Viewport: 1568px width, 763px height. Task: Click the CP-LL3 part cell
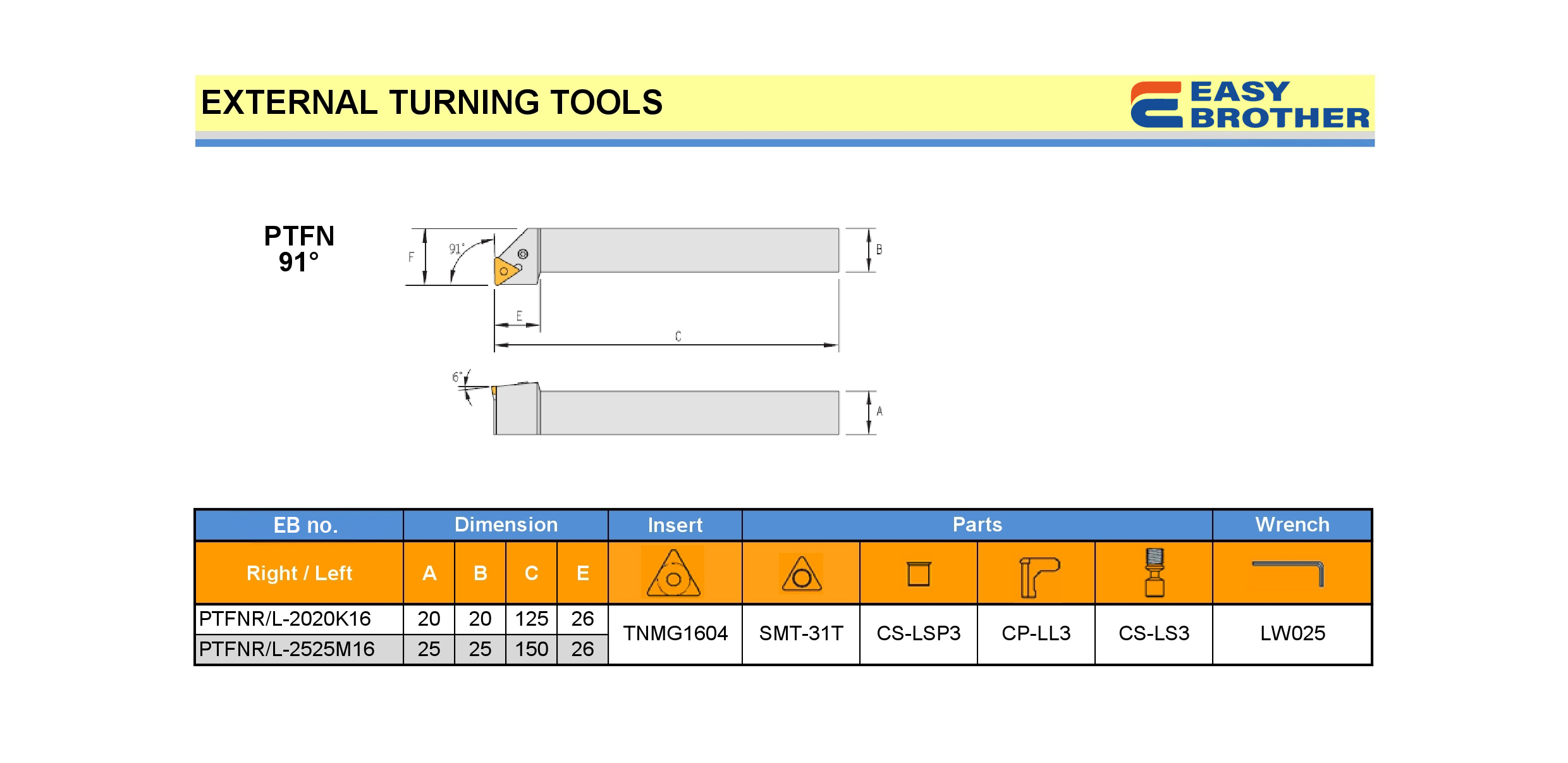(x=1036, y=633)
